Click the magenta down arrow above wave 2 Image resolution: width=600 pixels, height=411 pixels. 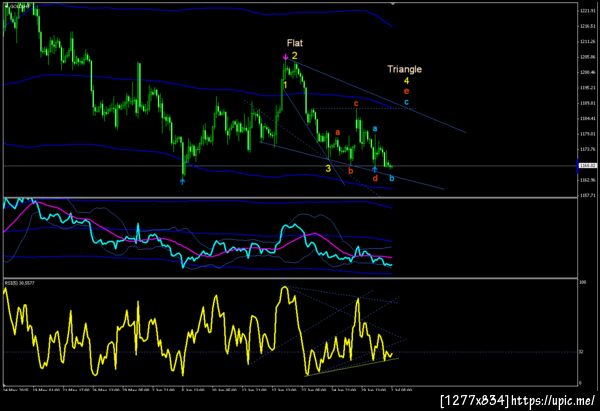click(285, 57)
